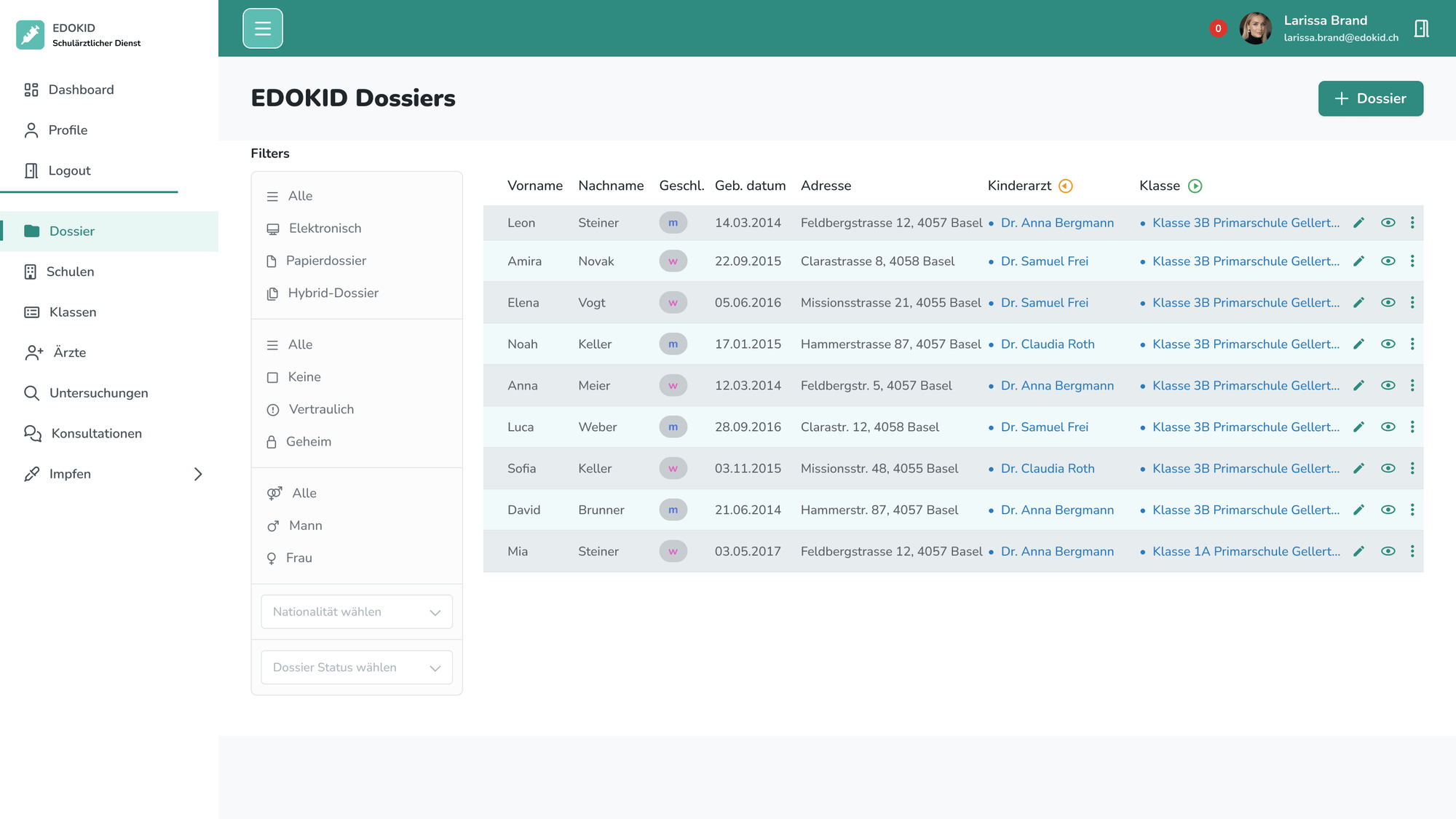Screen dimensions: 1456x819
Task: Open more options for Noah Keller row
Action: click(1412, 344)
